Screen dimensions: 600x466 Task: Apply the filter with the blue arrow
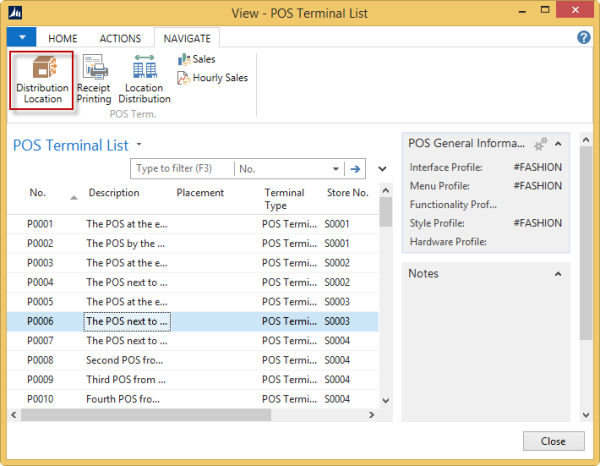pos(355,169)
